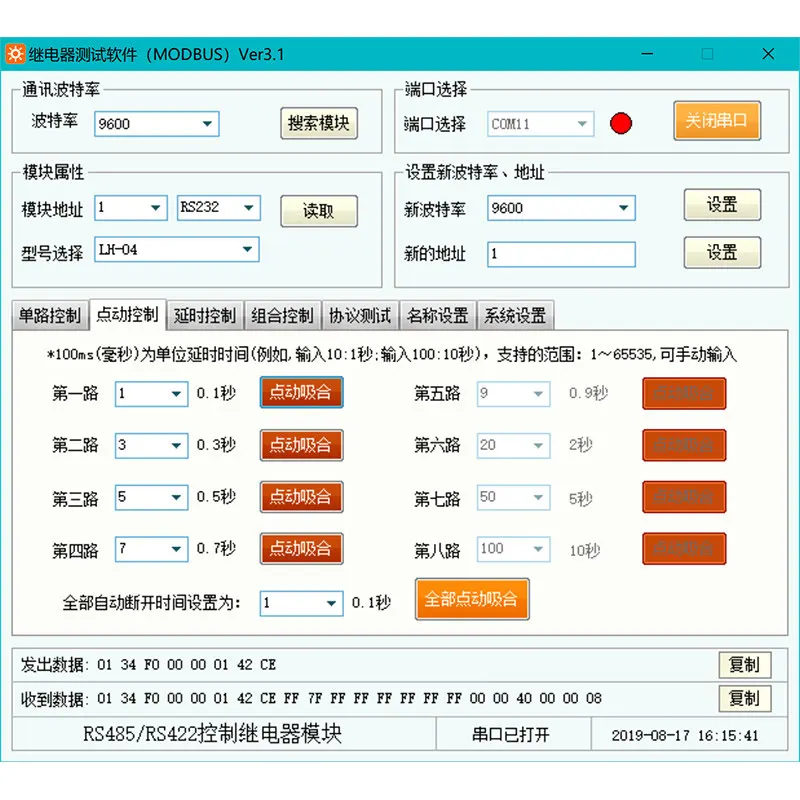This screenshot has width=800, height=800.
Task: Copy the 发出数据 with 复制 button
Action: (744, 665)
